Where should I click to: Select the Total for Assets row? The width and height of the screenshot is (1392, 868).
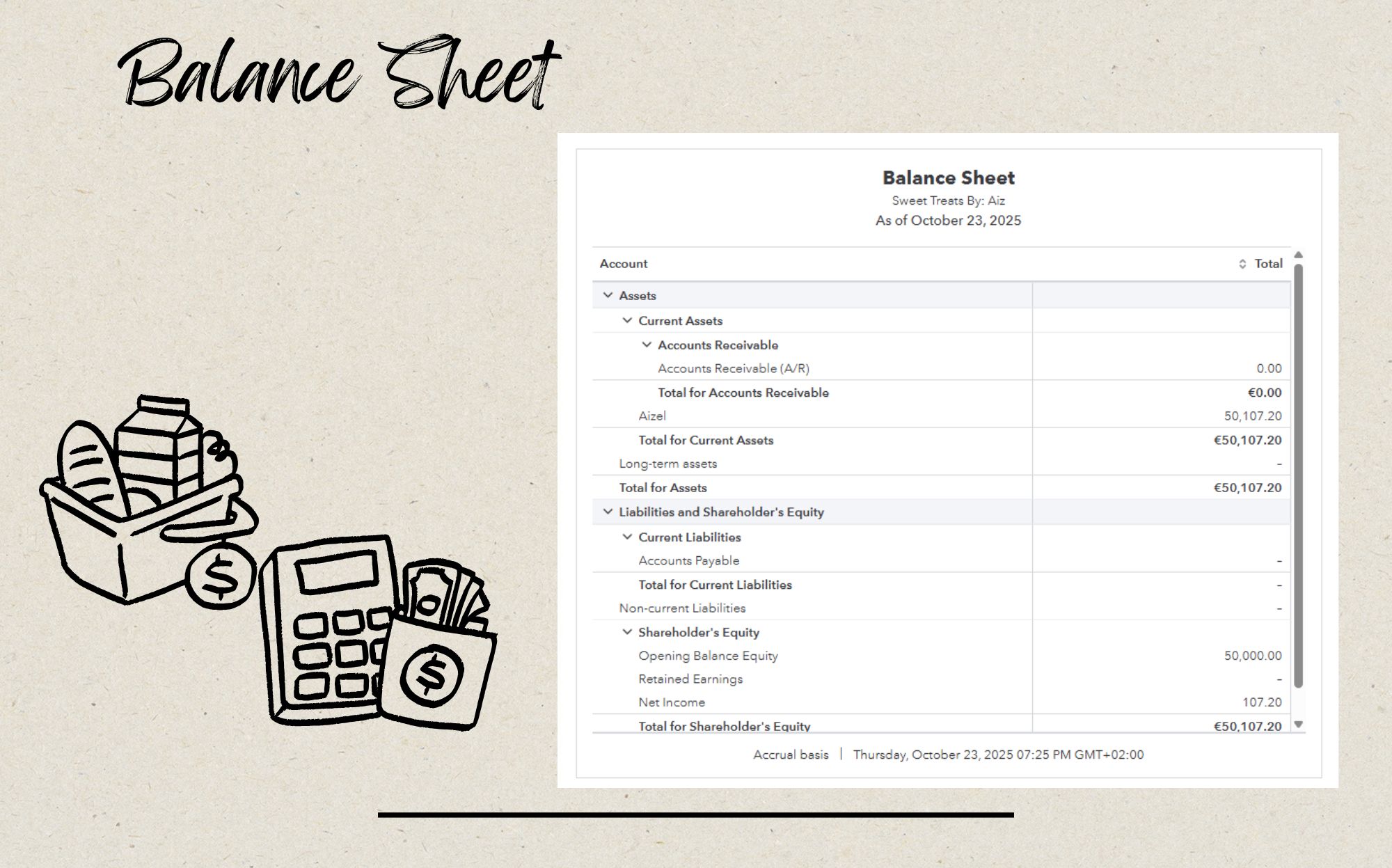pos(663,488)
